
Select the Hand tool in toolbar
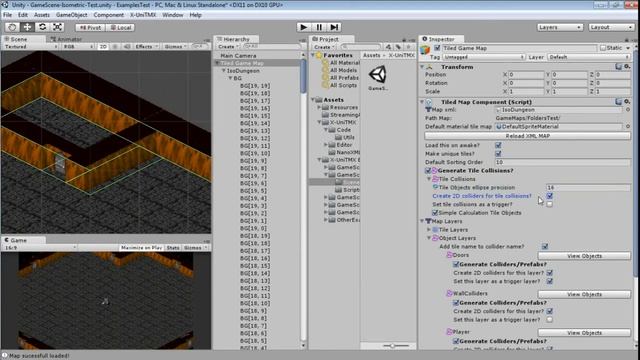[12, 27]
